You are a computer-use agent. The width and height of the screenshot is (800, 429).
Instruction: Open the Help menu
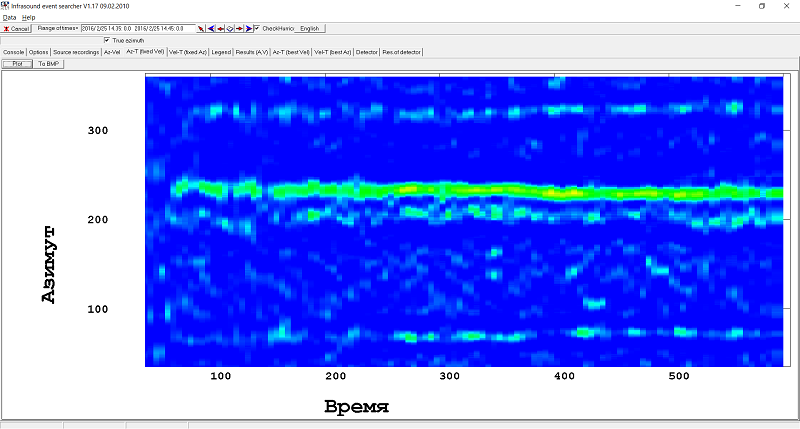point(28,18)
